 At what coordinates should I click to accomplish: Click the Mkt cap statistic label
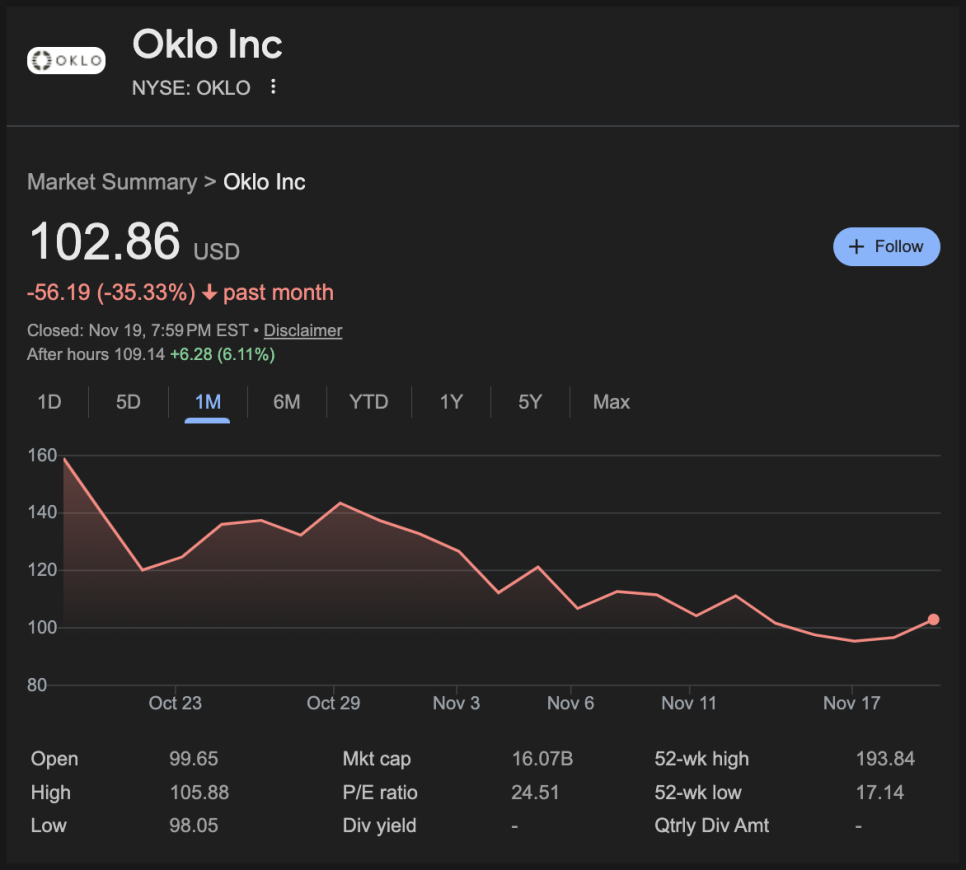click(x=376, y=759)
